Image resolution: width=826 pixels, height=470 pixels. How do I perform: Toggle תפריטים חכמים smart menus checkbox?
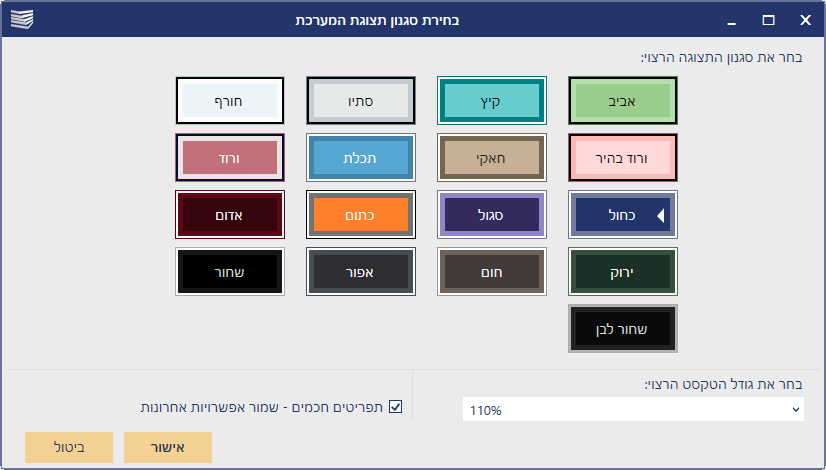pyautogui.click(x=396, y=407)
